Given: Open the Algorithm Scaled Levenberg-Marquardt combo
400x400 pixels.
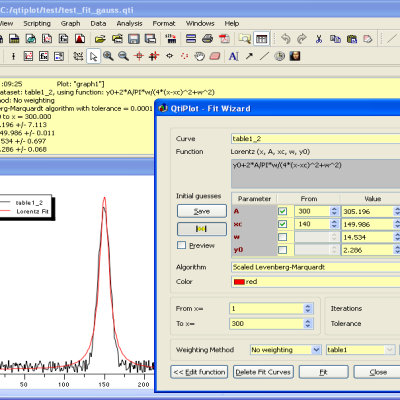Looking at the screenshot, I should 315,267.
